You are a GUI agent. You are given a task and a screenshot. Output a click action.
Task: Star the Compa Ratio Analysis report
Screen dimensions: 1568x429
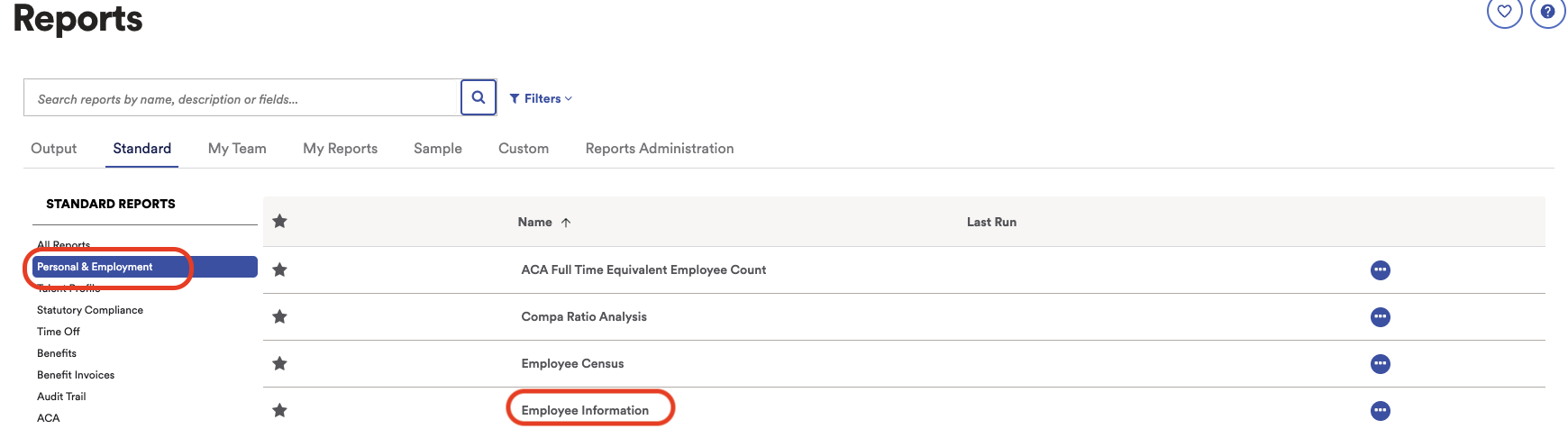(x=279, y=316)
